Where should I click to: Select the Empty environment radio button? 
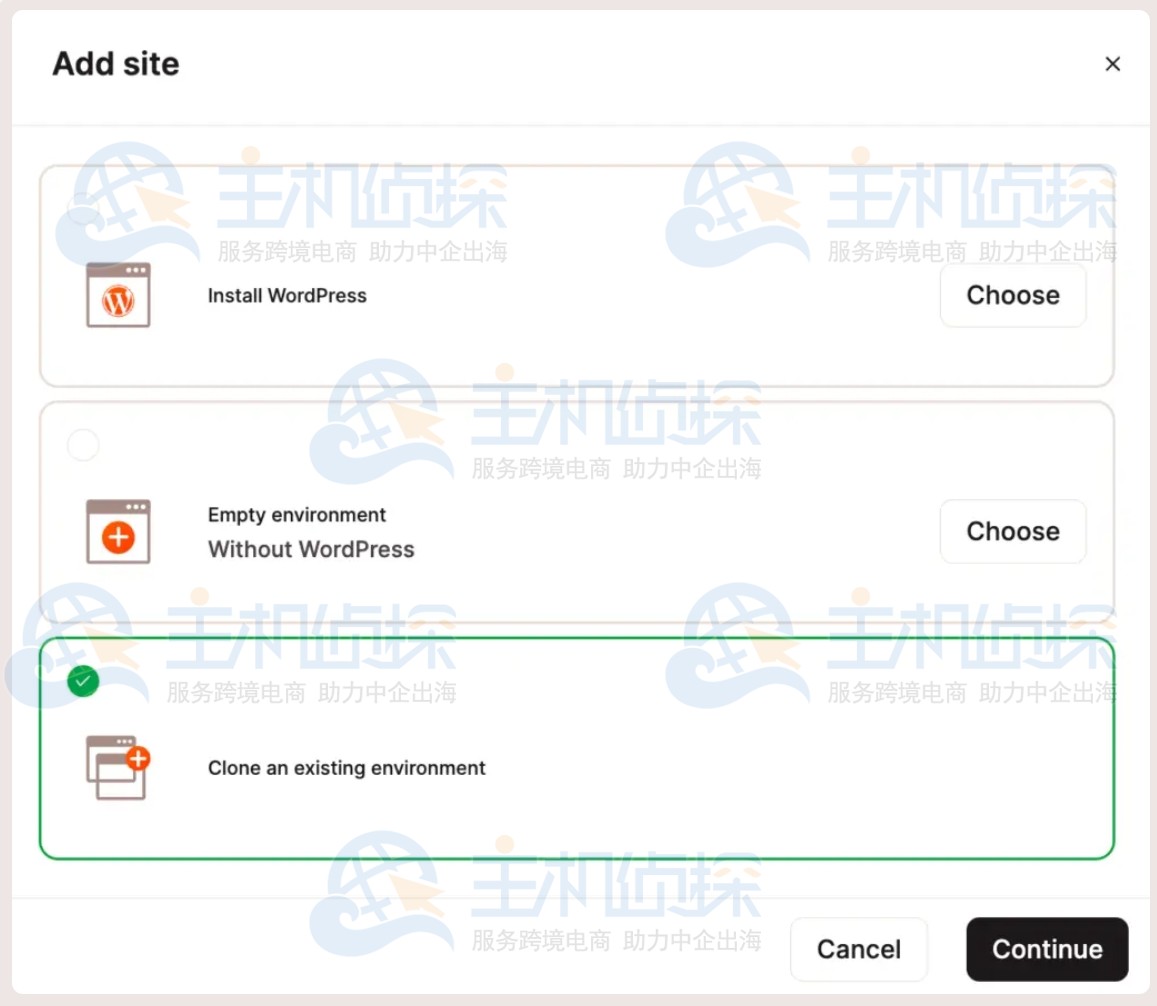(x=83, y=444)
